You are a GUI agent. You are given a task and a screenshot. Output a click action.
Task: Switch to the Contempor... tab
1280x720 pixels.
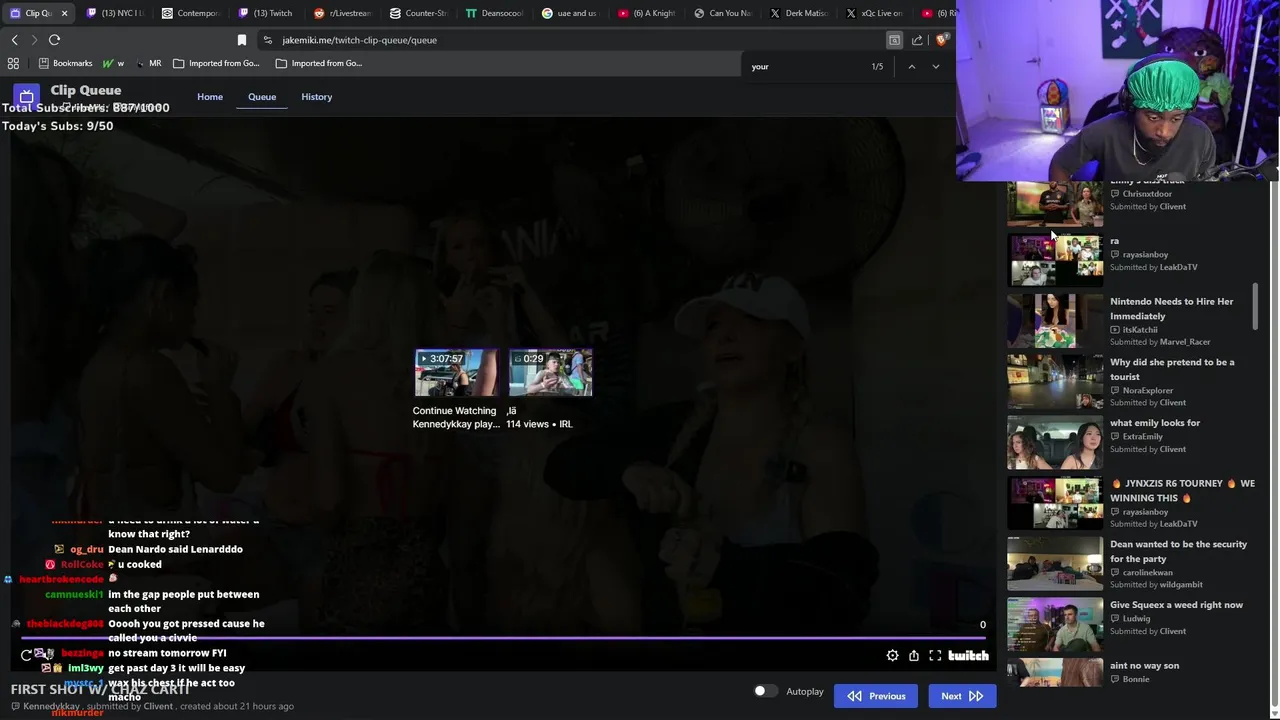(x=190, y=13)
